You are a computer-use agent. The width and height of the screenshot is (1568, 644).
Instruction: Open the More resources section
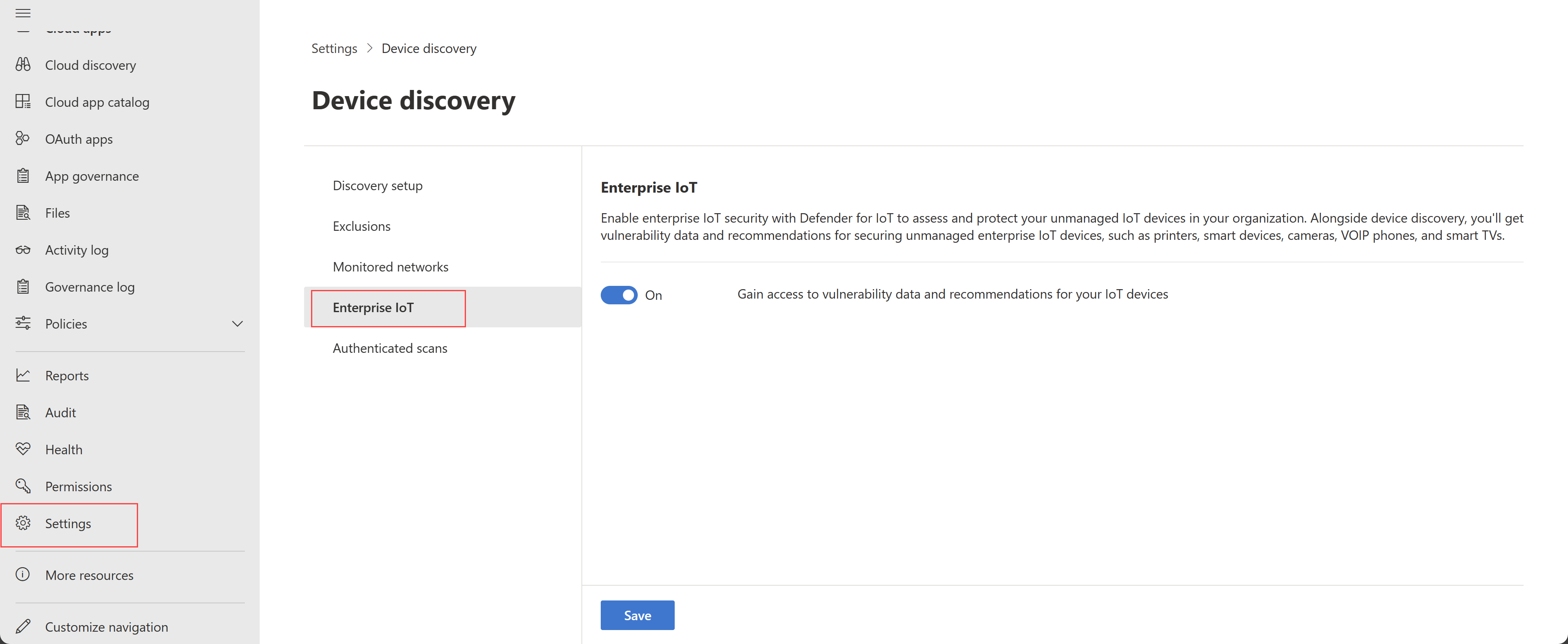[89, 574]
